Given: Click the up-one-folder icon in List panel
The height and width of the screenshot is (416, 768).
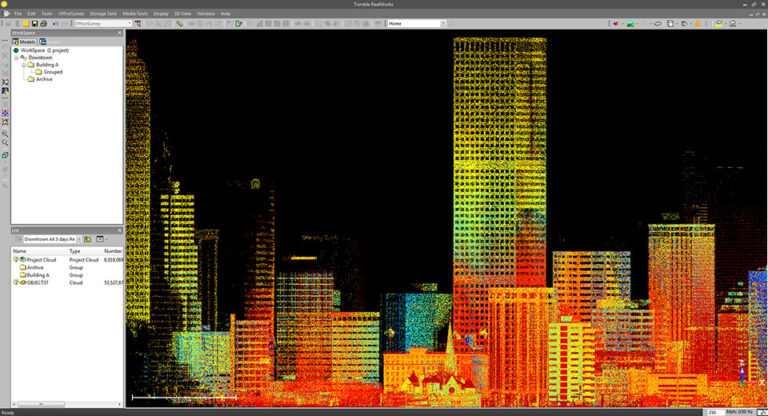Looking at the screenshot, I should (88, 240).
